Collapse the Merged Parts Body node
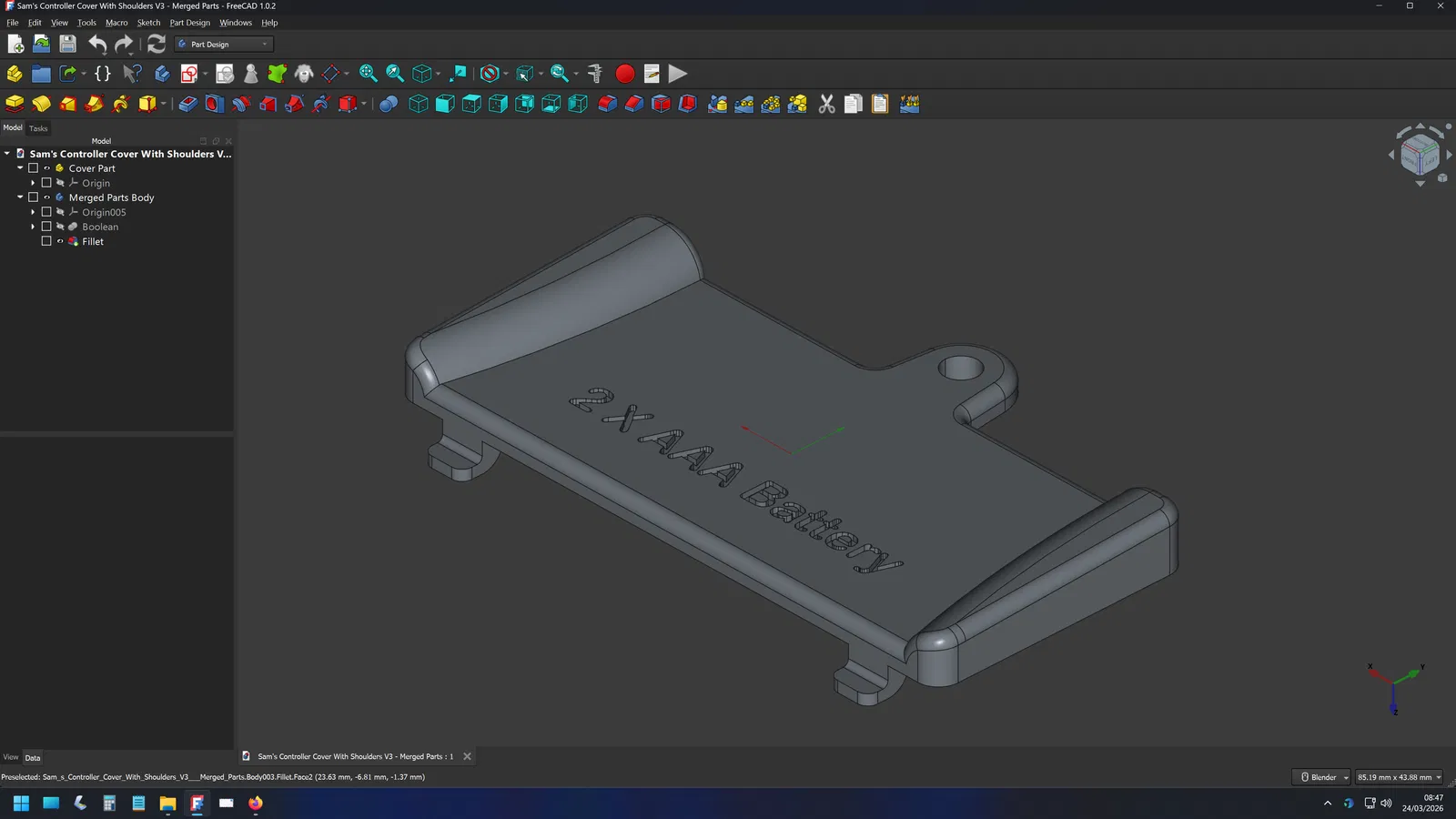Image resolution: width=1456 pixels, height=819 pixels. 20,197
